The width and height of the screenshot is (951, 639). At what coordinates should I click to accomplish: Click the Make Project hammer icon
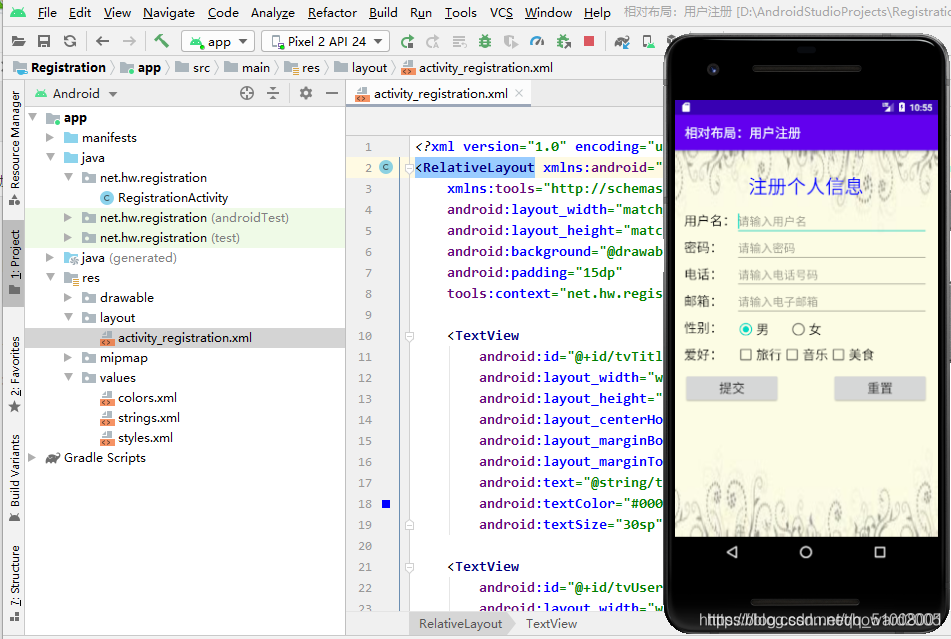pyautogui.click(x=161, y=41)
